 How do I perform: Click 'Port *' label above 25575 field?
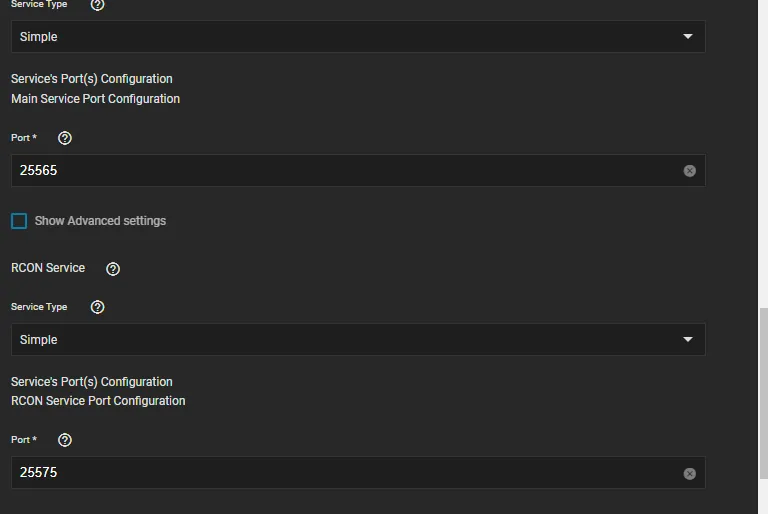[24, 440]
